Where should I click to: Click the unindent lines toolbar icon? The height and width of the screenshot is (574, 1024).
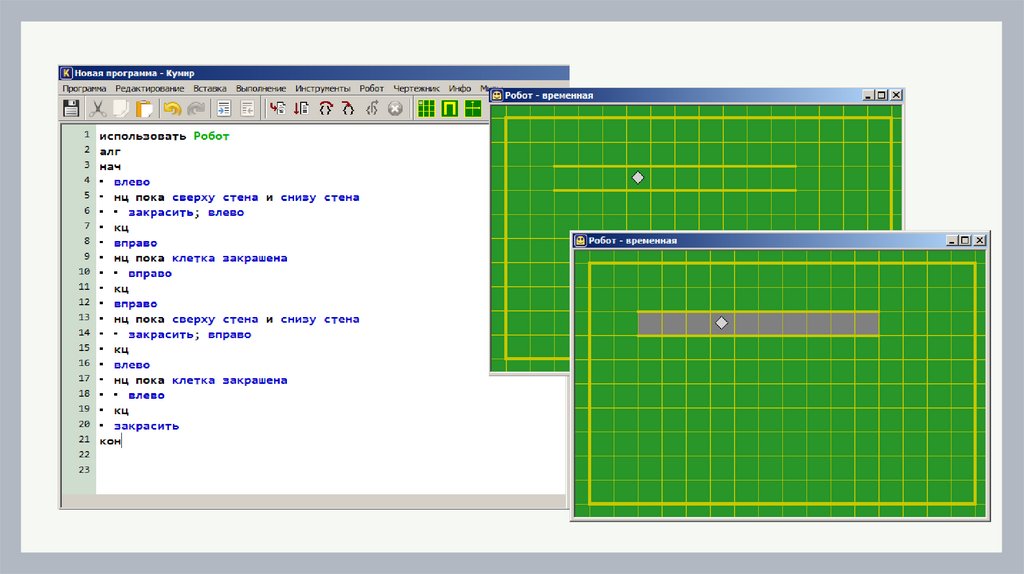point(248,108)
